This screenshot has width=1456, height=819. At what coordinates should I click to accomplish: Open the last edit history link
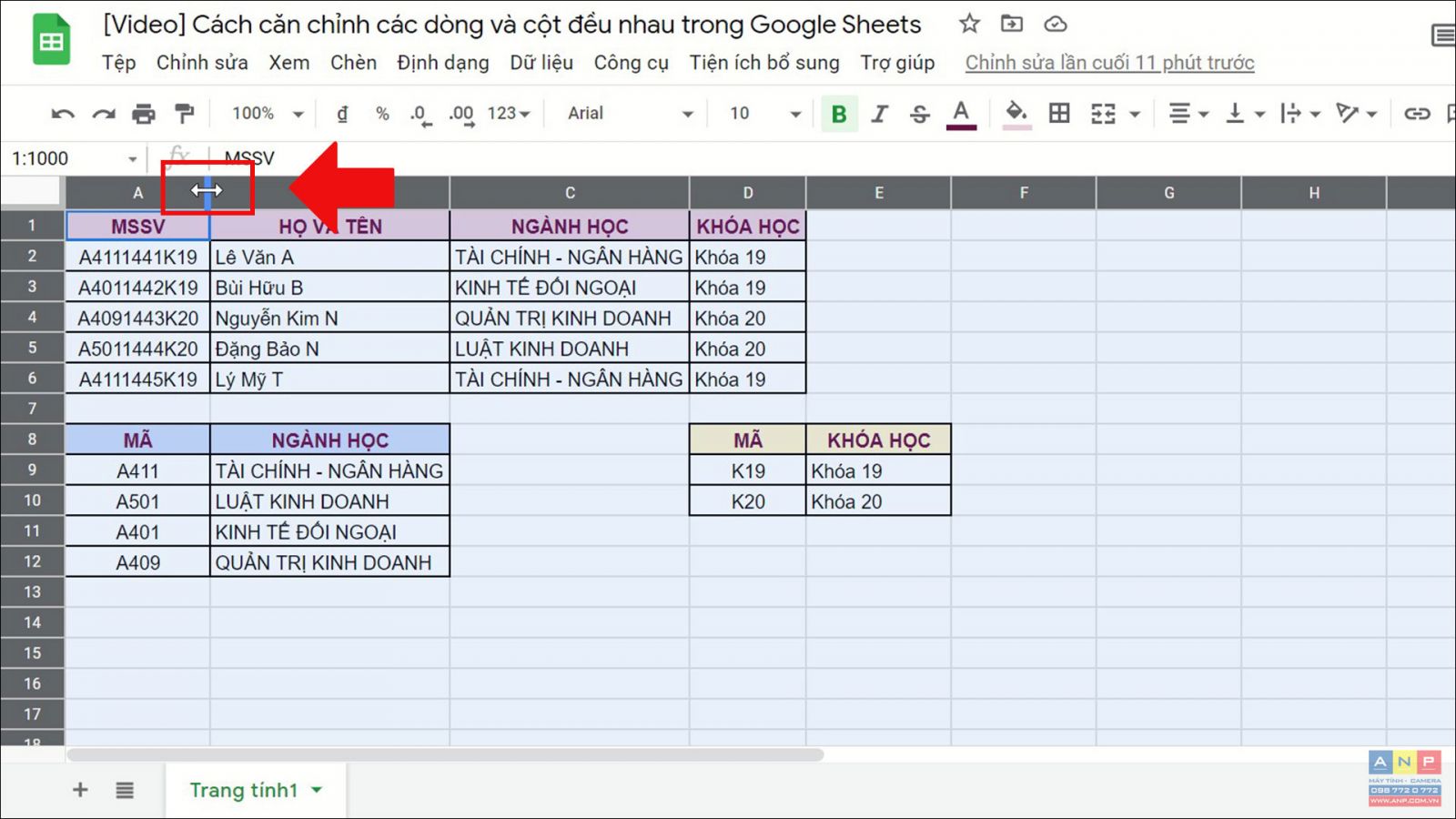tap(1109, 63)
